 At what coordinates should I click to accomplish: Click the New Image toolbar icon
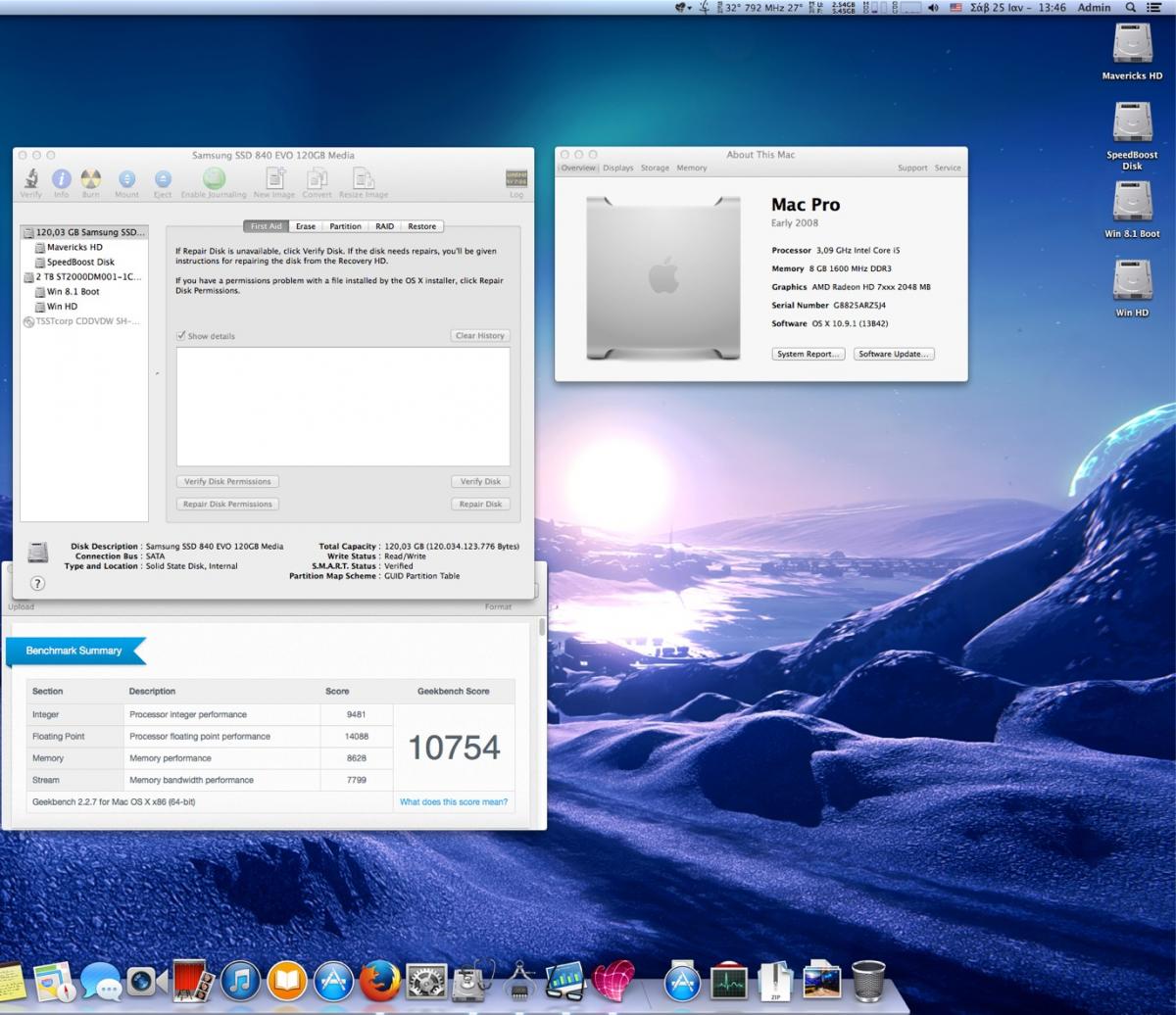[x=275, y=178]
